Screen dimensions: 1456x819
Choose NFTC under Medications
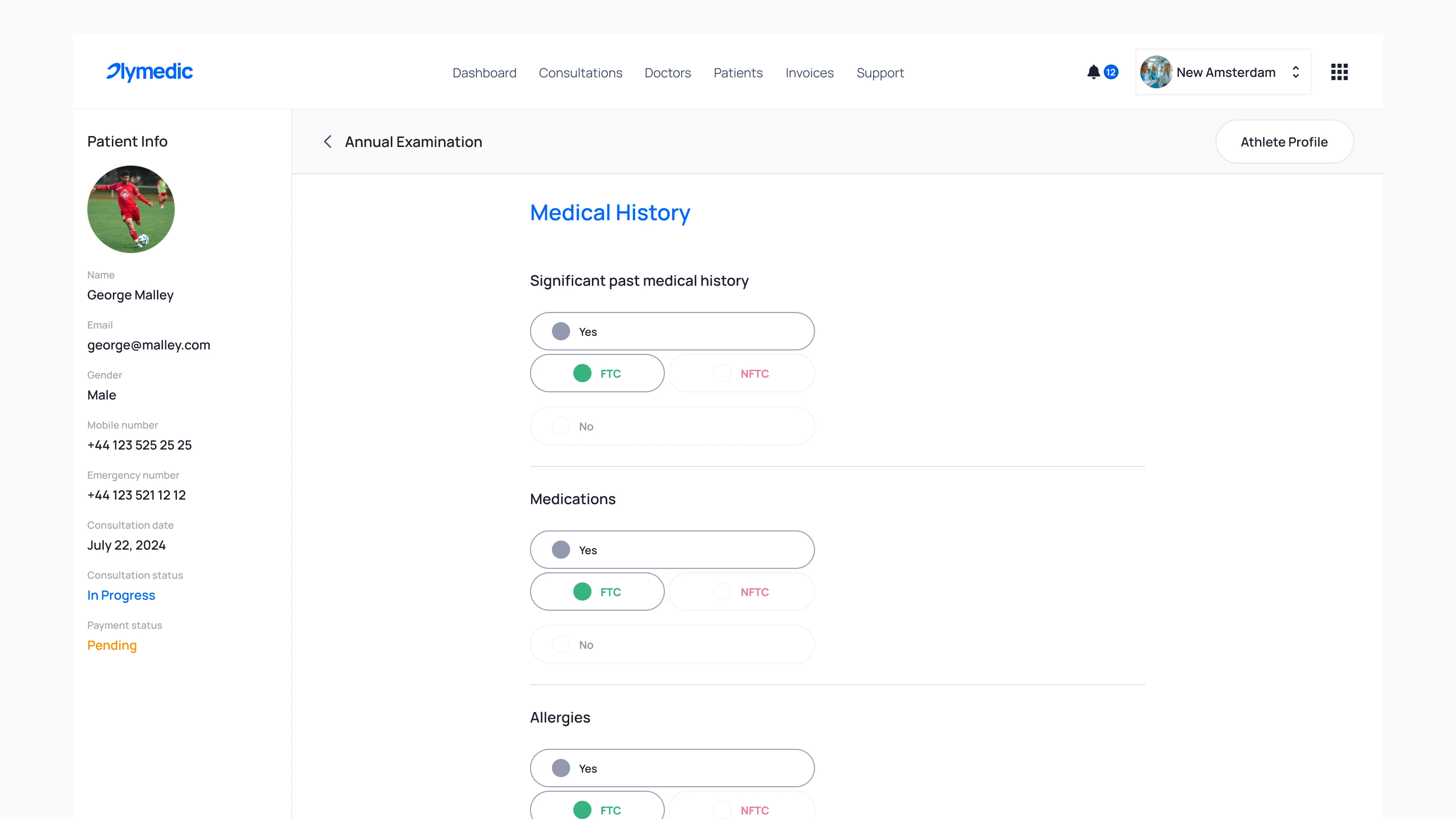(x=741, y=591)
